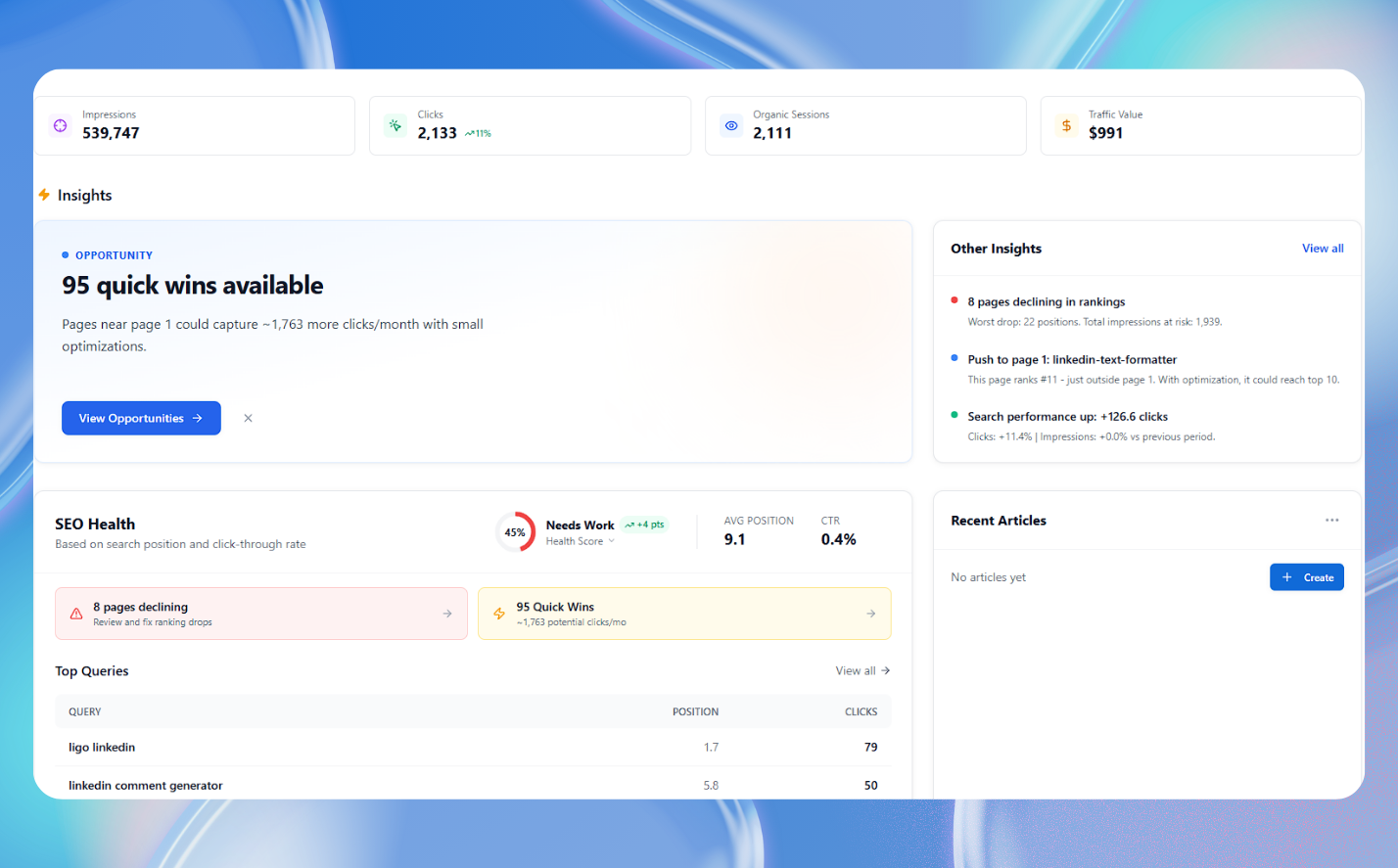The height and width of the screenshot is (868, 1398).
Task: Open the 95 Quick Wins card arrow
Action: pos(870,614)
